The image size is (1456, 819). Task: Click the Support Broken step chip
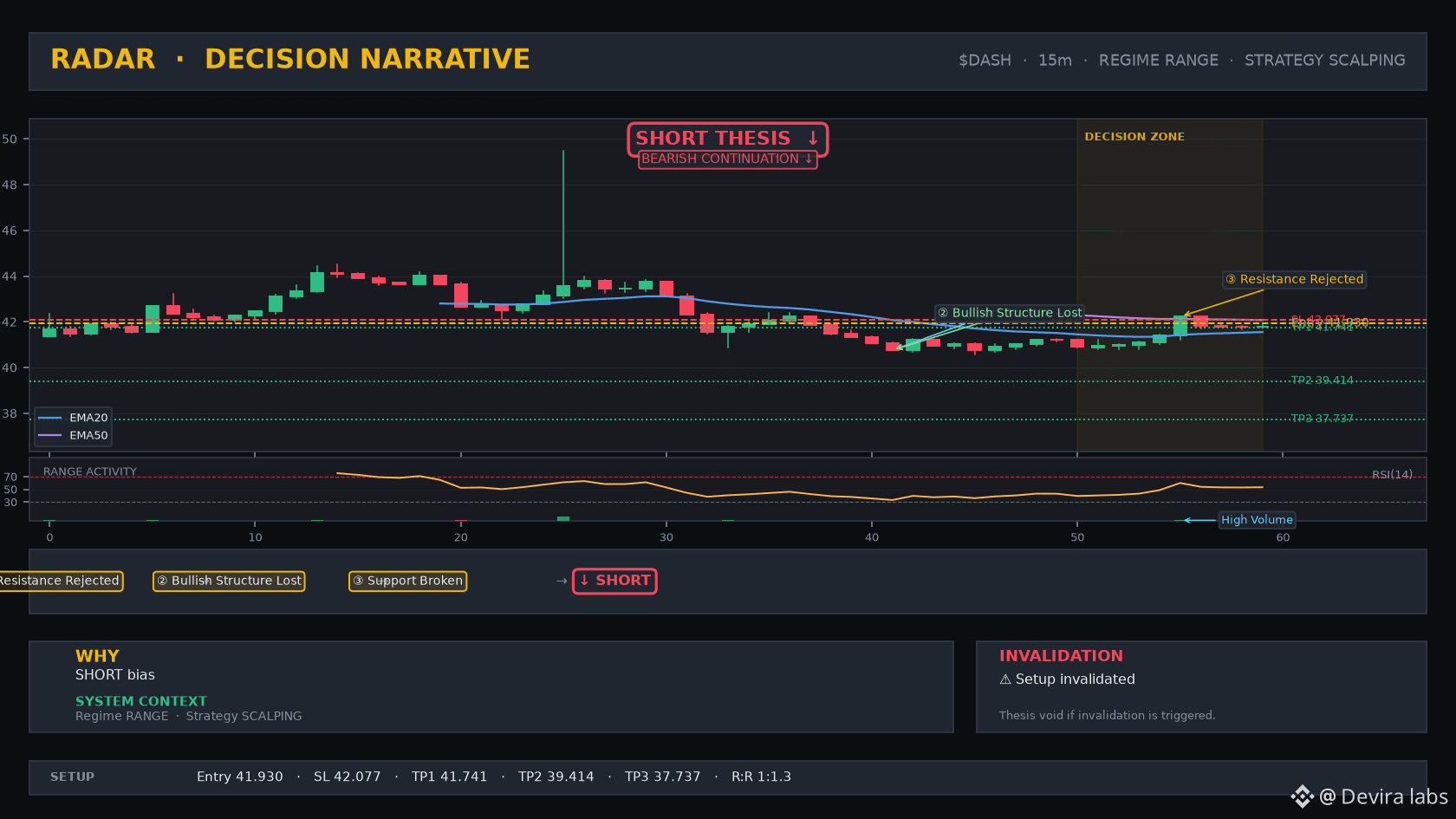407,581
